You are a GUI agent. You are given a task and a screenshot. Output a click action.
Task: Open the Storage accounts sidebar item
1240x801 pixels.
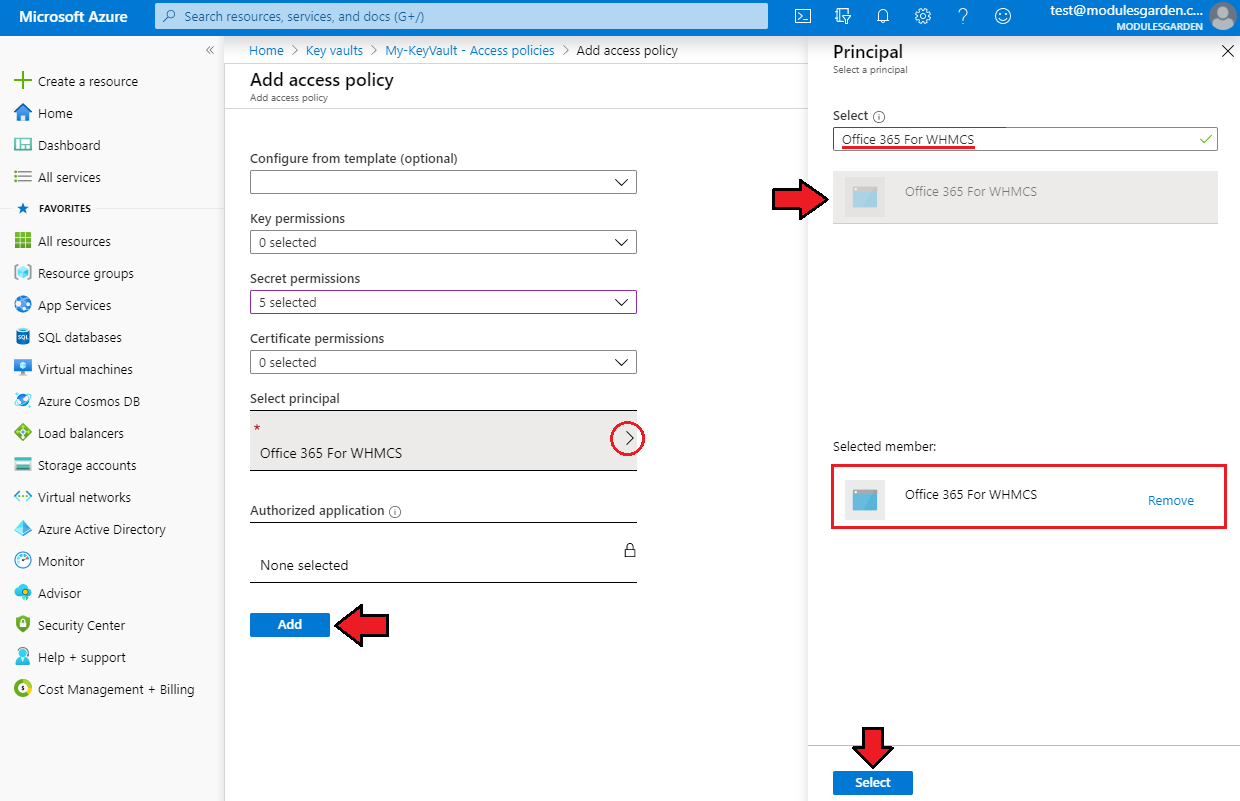tap(87, 465)
